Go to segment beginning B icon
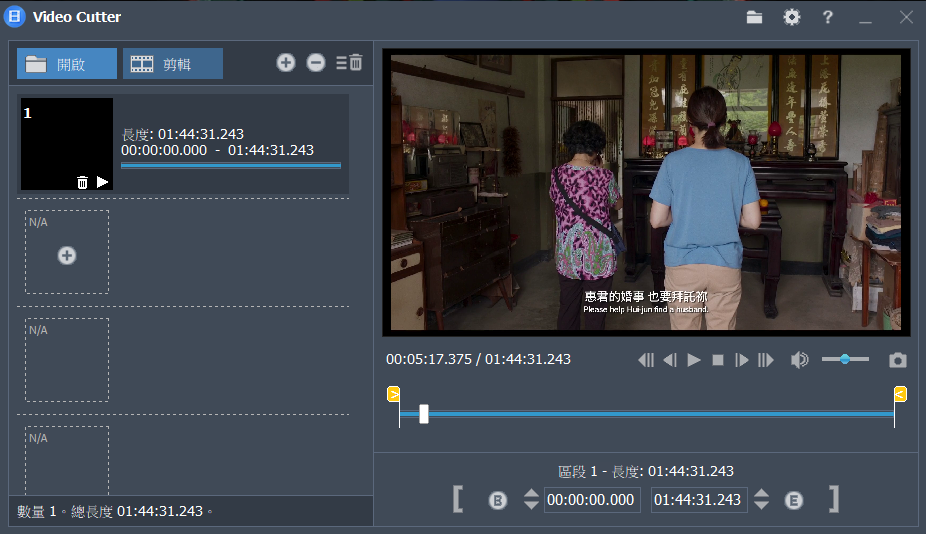Image resolution: width=926 pixels, height=534 pixels. coord(498,500)
